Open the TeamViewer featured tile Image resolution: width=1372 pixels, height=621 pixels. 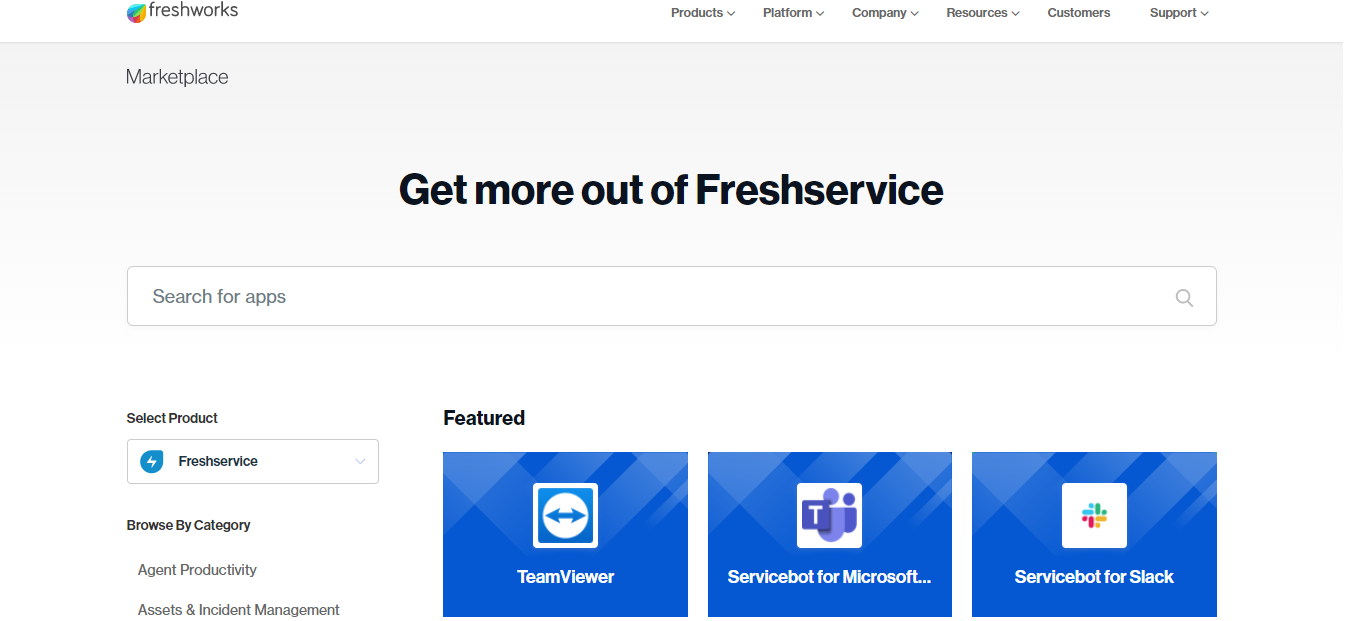point(565,534)
